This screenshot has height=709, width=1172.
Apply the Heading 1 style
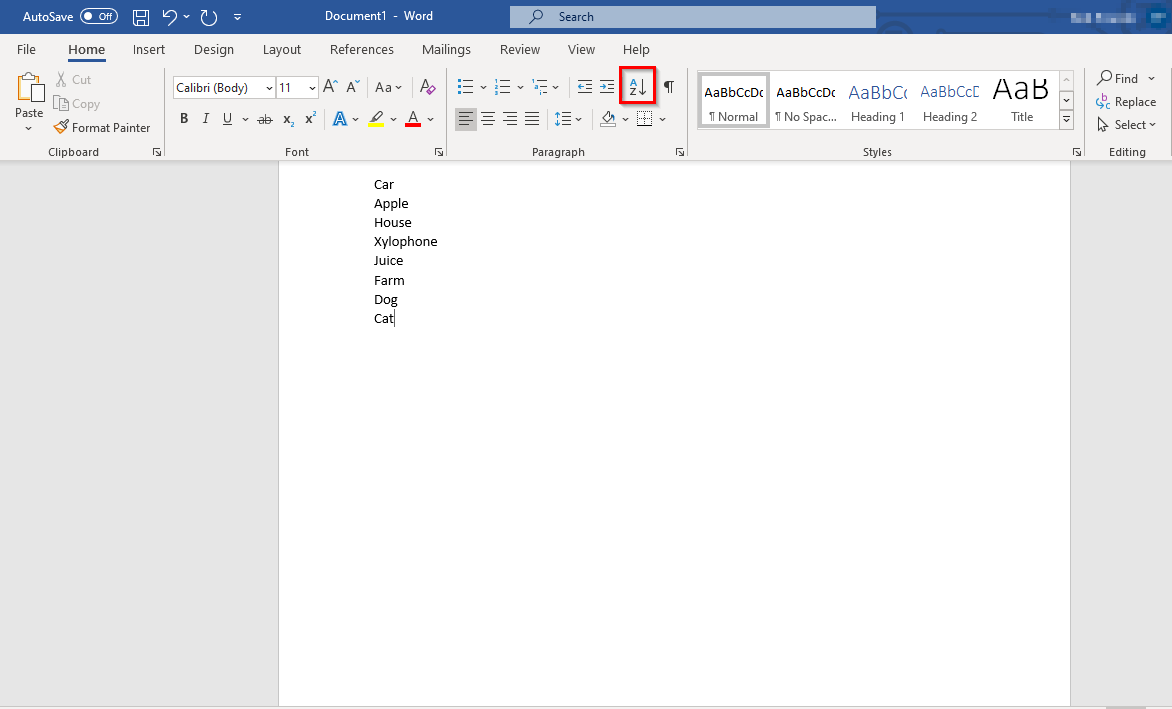pyautogui.click(x=878, y=101)
